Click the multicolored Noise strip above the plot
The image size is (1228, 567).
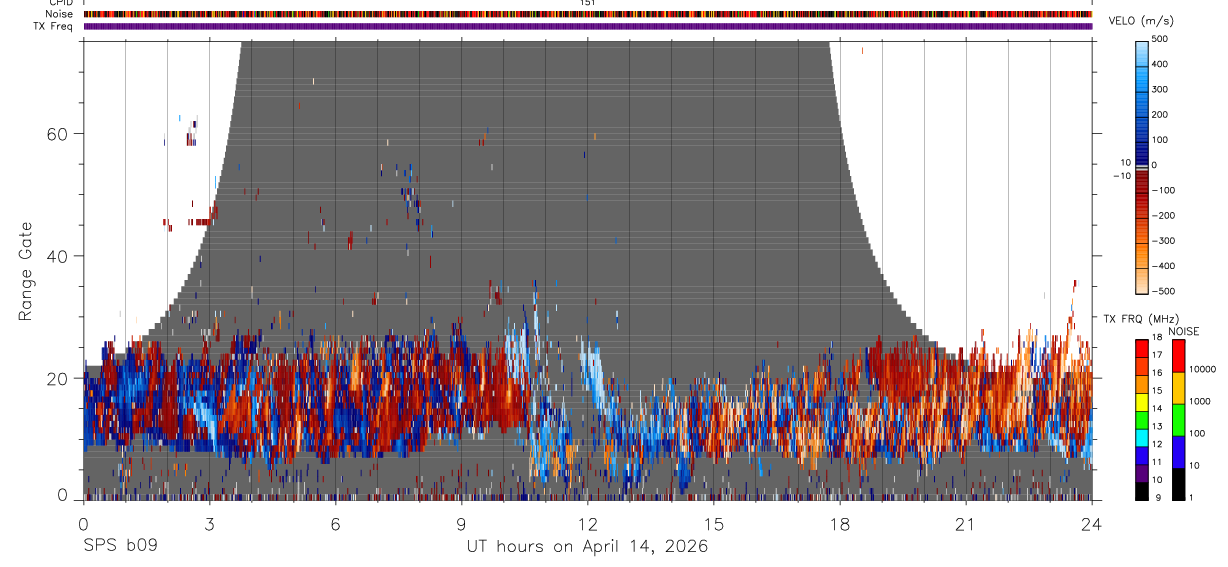coord(587,14)
